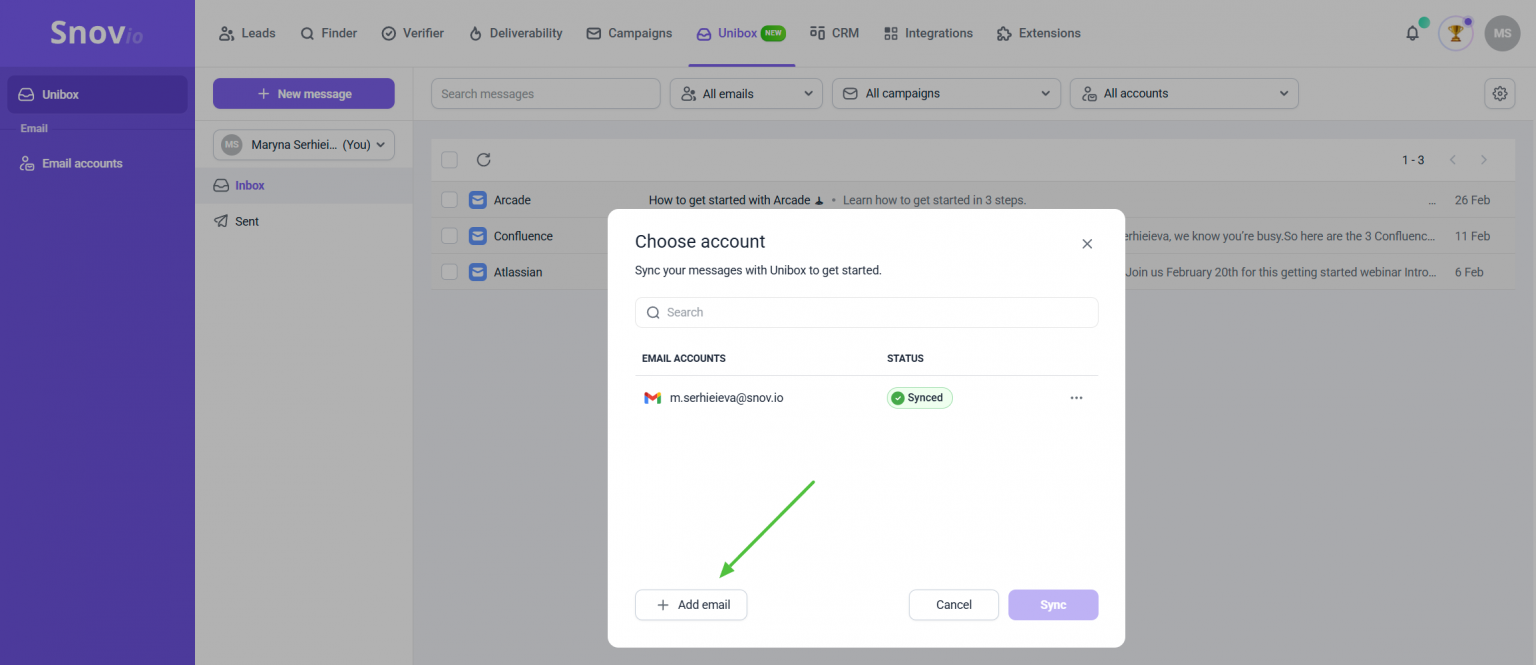Open the Unibox tab
1536x665 pixels.
click(741, 33)
